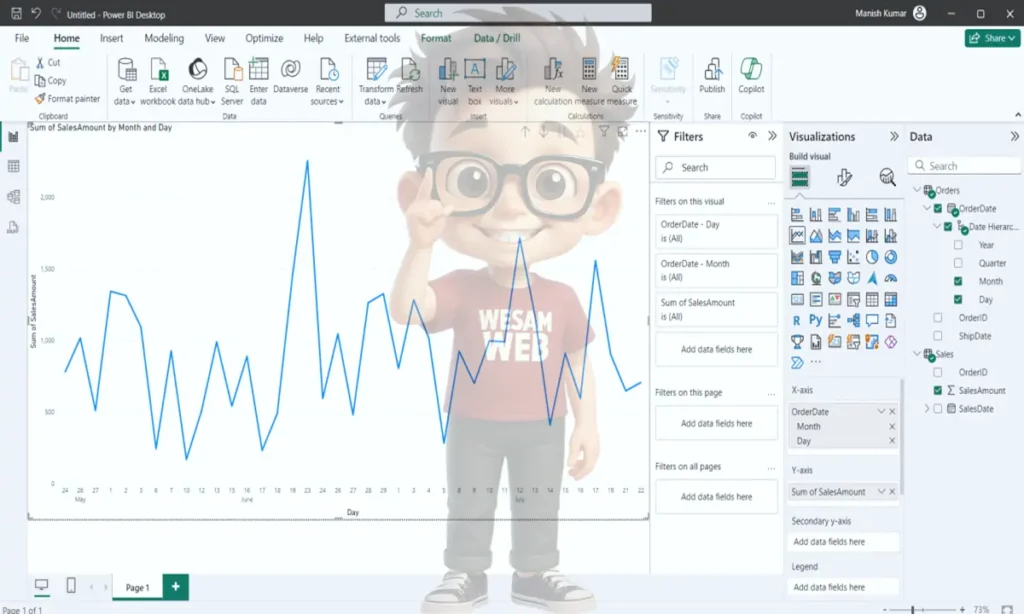This screenshot has height=614, width=1024.
Task: Select the Python visual icon
Action: (815, 321)
